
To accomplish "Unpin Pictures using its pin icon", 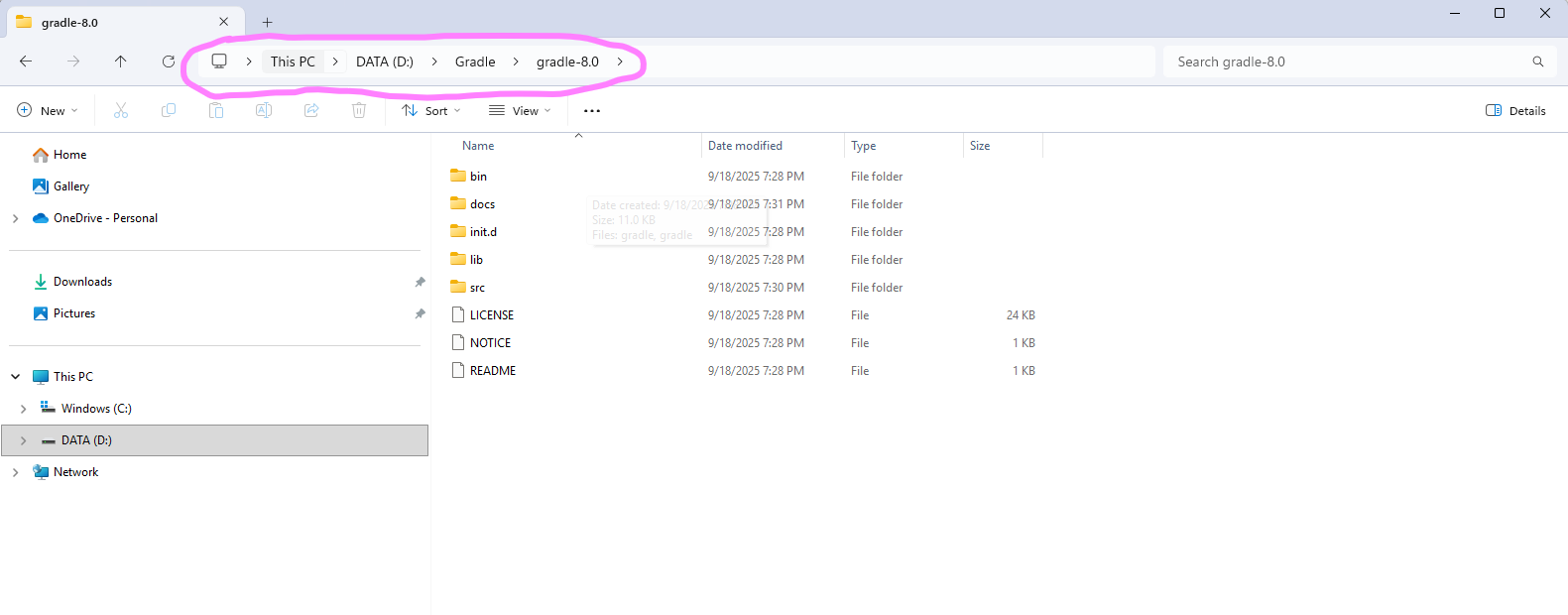I will tap(420, 313).
